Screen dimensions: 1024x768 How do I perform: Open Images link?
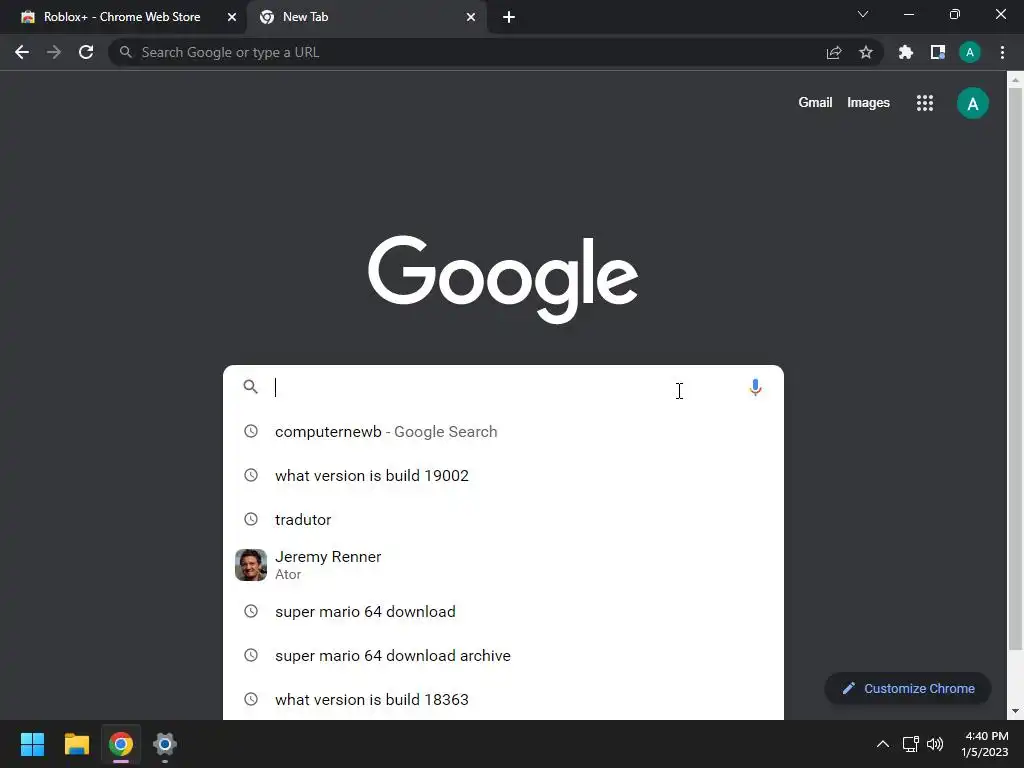(868, 103)
